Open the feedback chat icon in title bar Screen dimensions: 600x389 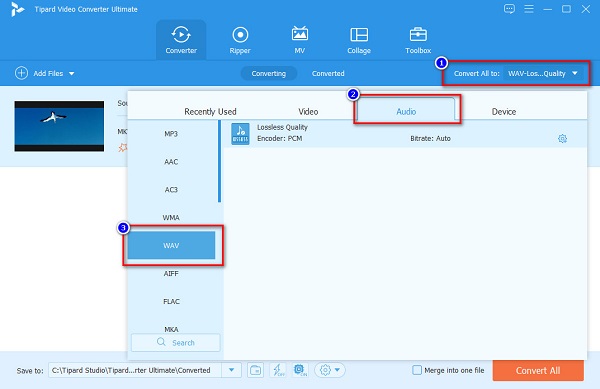[509, 9]
